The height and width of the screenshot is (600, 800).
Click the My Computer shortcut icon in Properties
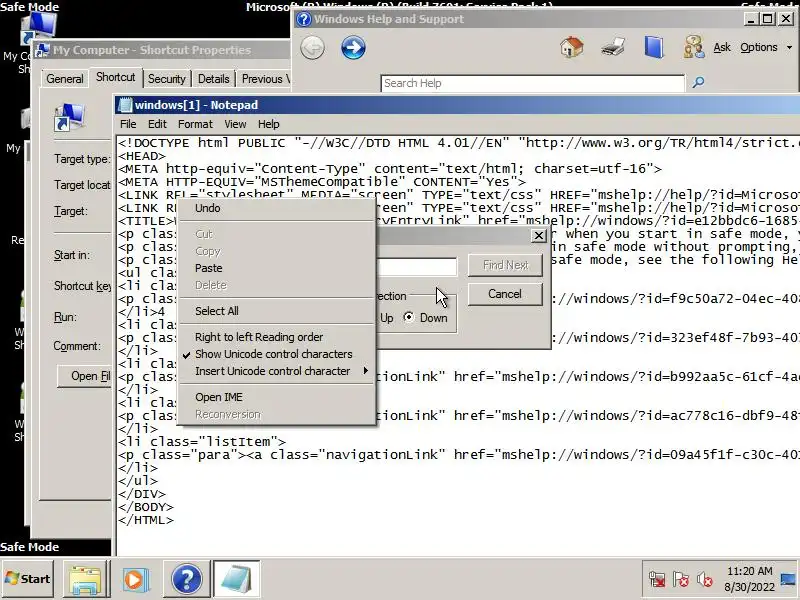pos(69,117)
